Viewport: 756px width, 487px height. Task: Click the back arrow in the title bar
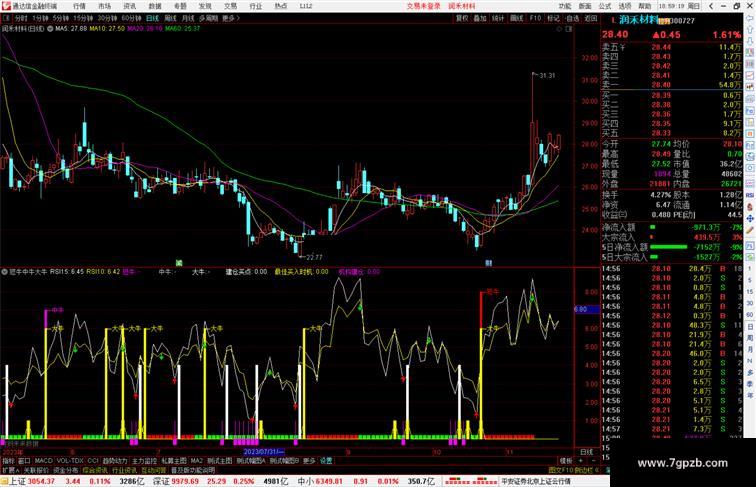(x=712, y=6)
